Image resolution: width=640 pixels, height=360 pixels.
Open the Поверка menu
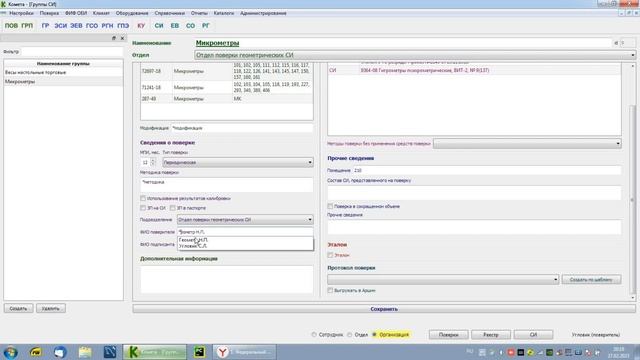click(x=49, y=13)
